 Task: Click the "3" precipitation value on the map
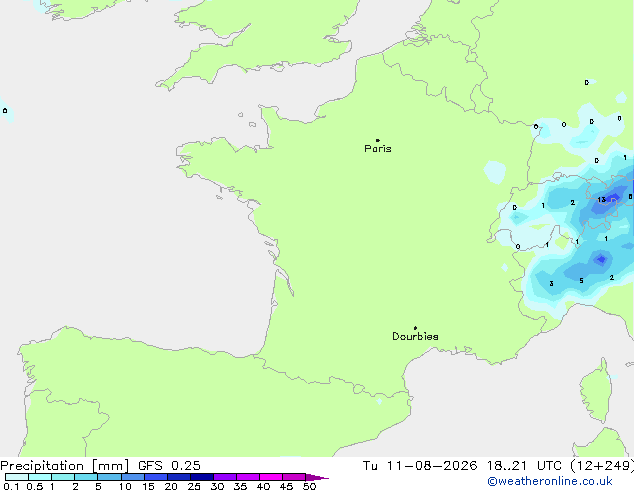click(x=552, y=284)
